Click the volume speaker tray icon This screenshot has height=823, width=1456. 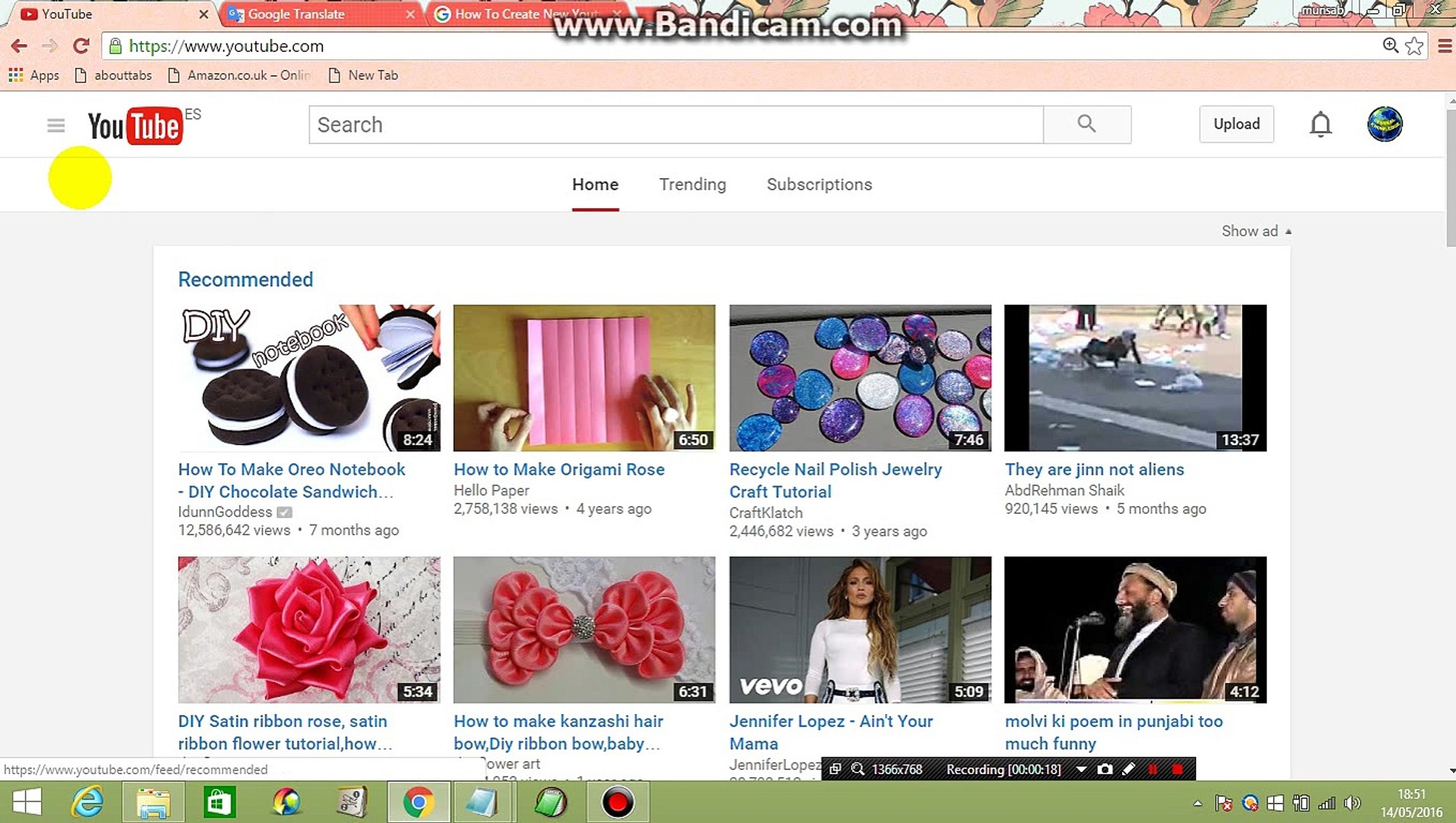click(x=1353, y=803)
